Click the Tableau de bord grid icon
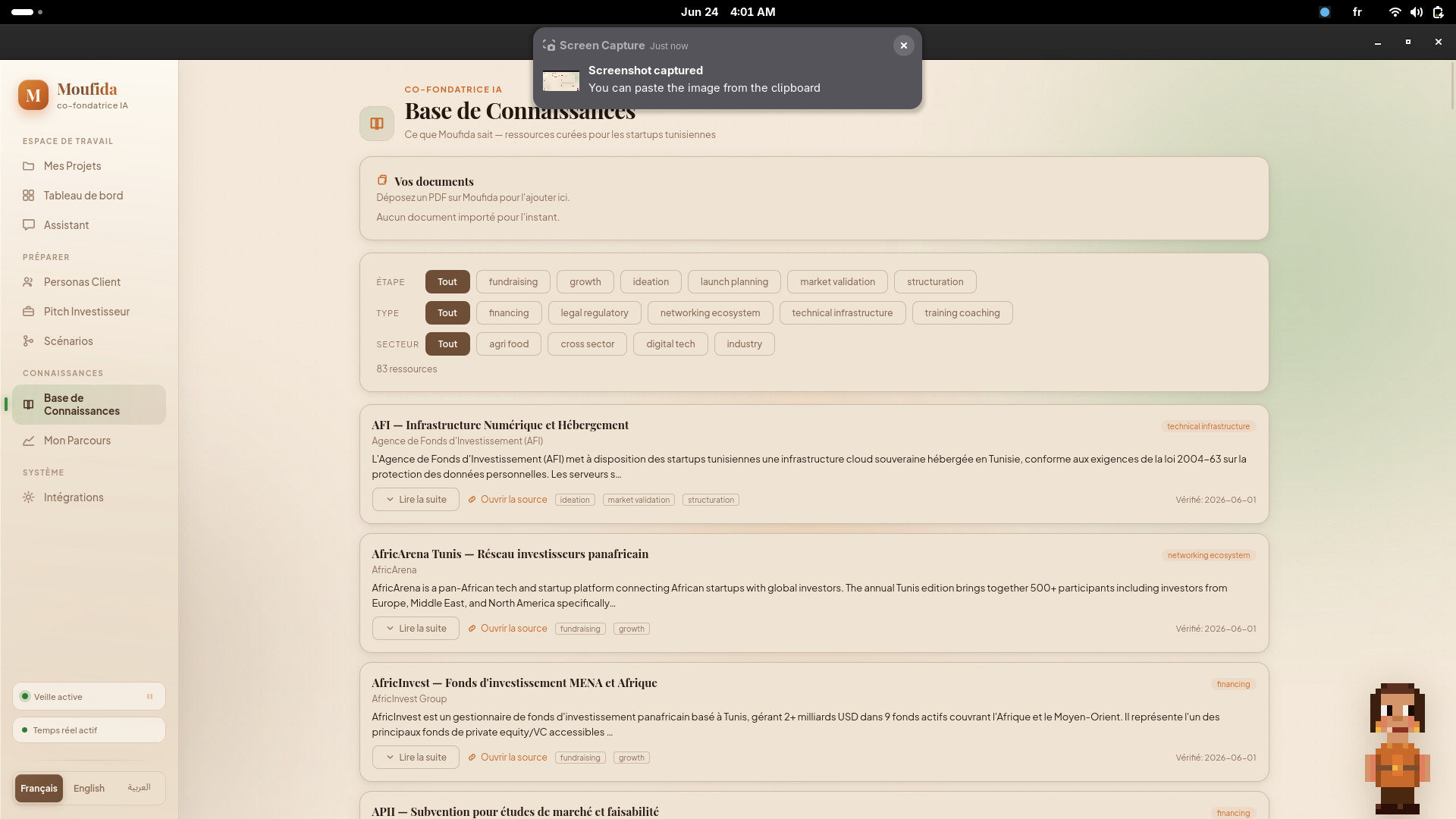This screenshot has height=819, width=1456. point(29,196)
